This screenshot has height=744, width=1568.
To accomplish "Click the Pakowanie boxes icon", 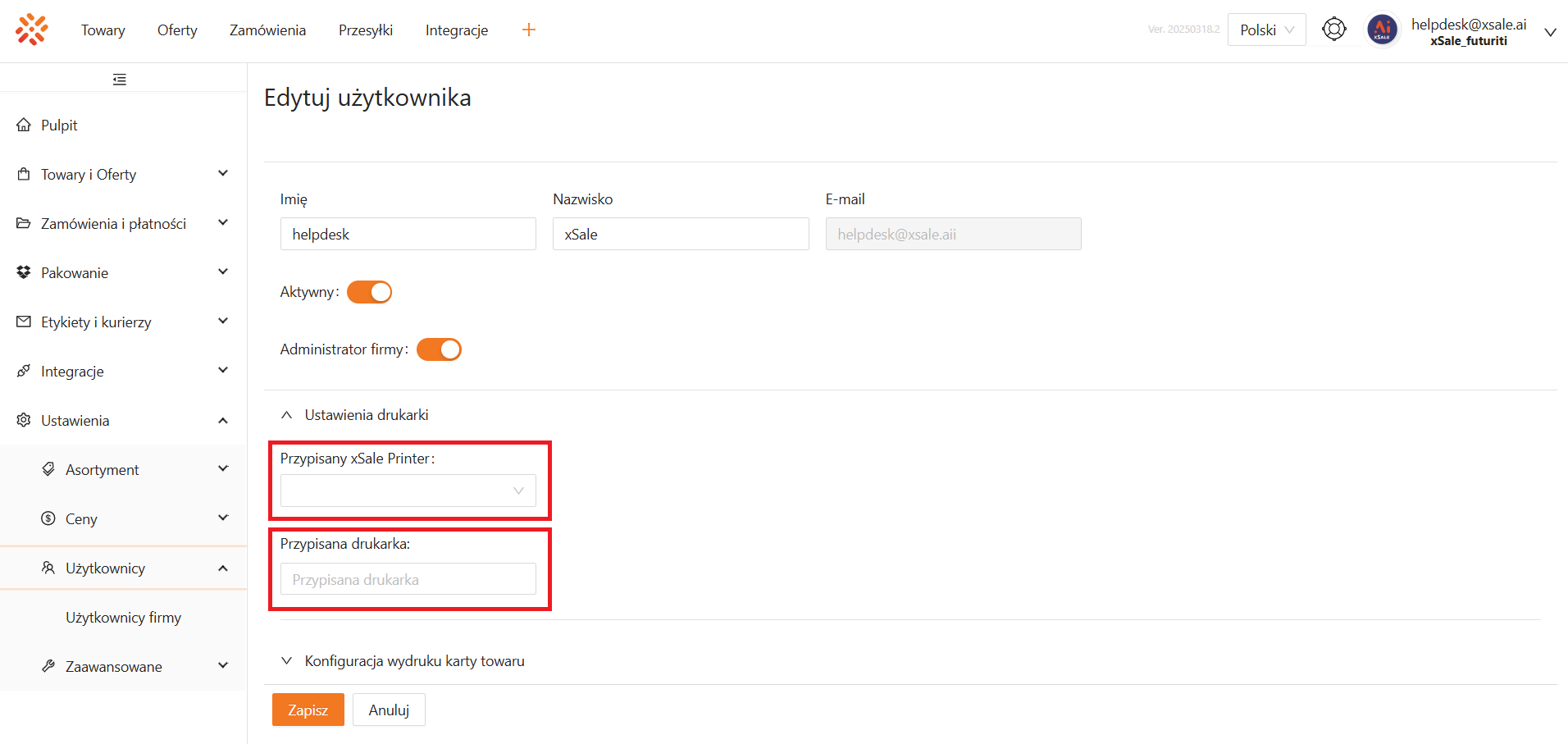I will [24, 272].
